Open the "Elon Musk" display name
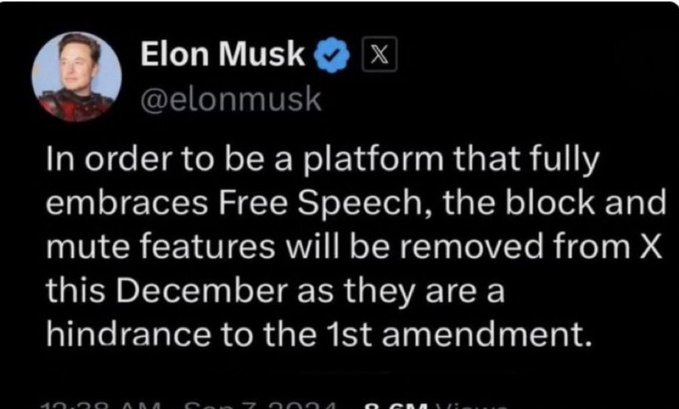 click(222, 56)
